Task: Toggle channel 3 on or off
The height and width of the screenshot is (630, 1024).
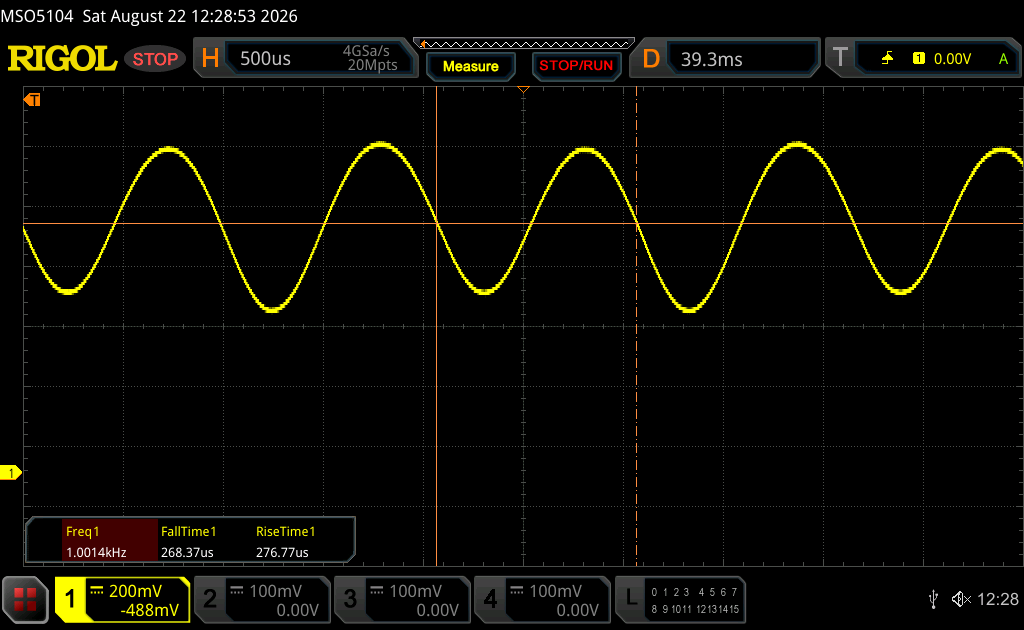Action: click(x=350, y=599)
